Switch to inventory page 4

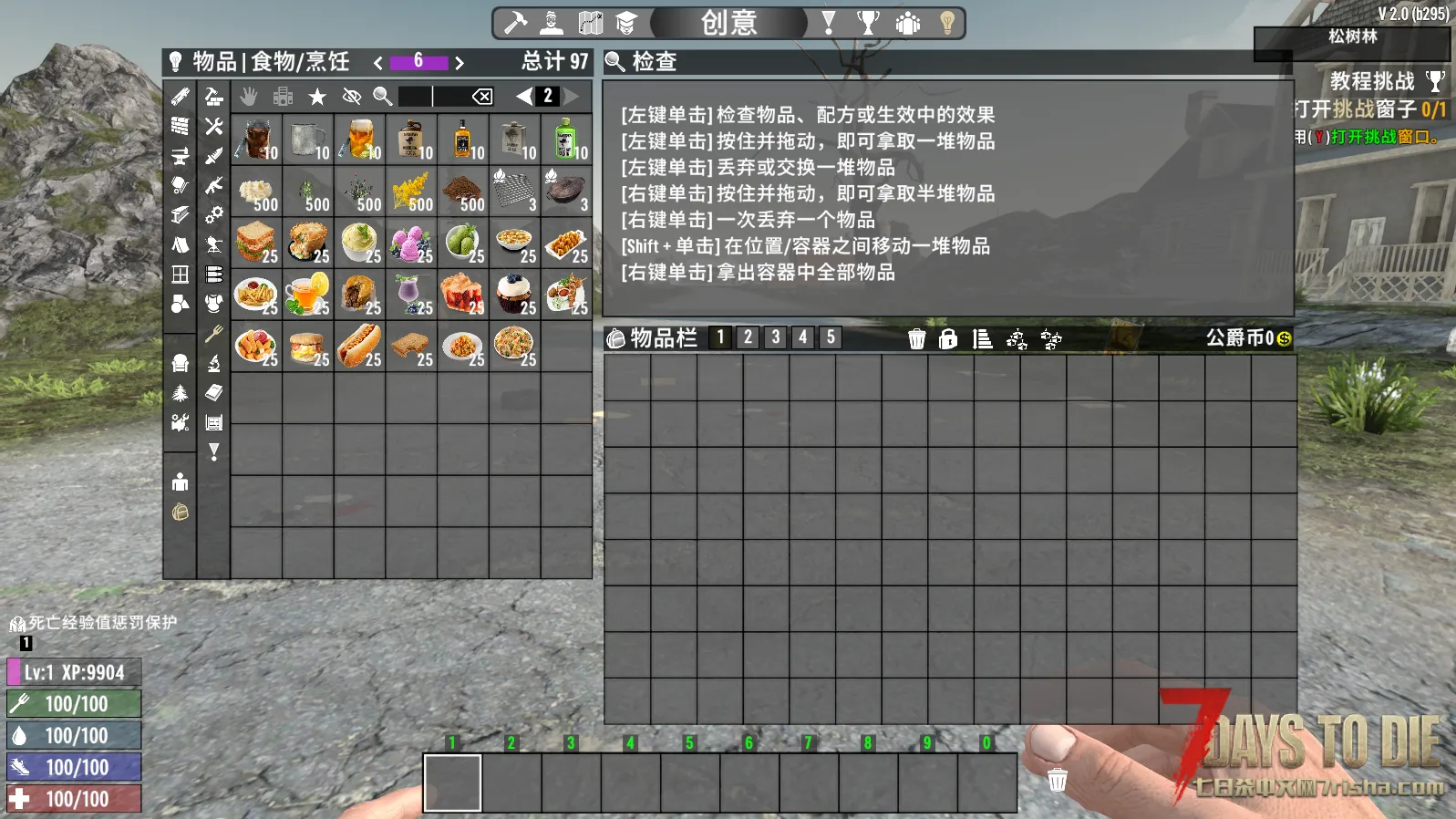click(802, 337)
